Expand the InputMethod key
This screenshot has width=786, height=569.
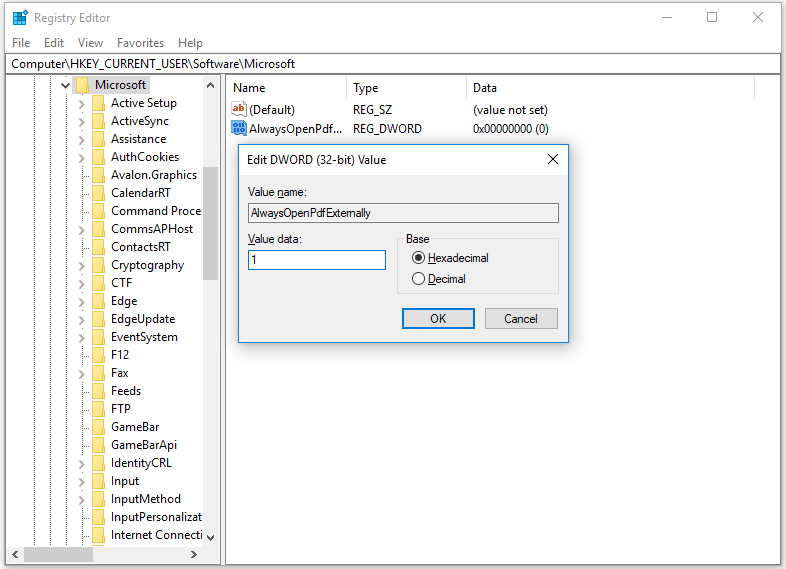coord(81,500)
